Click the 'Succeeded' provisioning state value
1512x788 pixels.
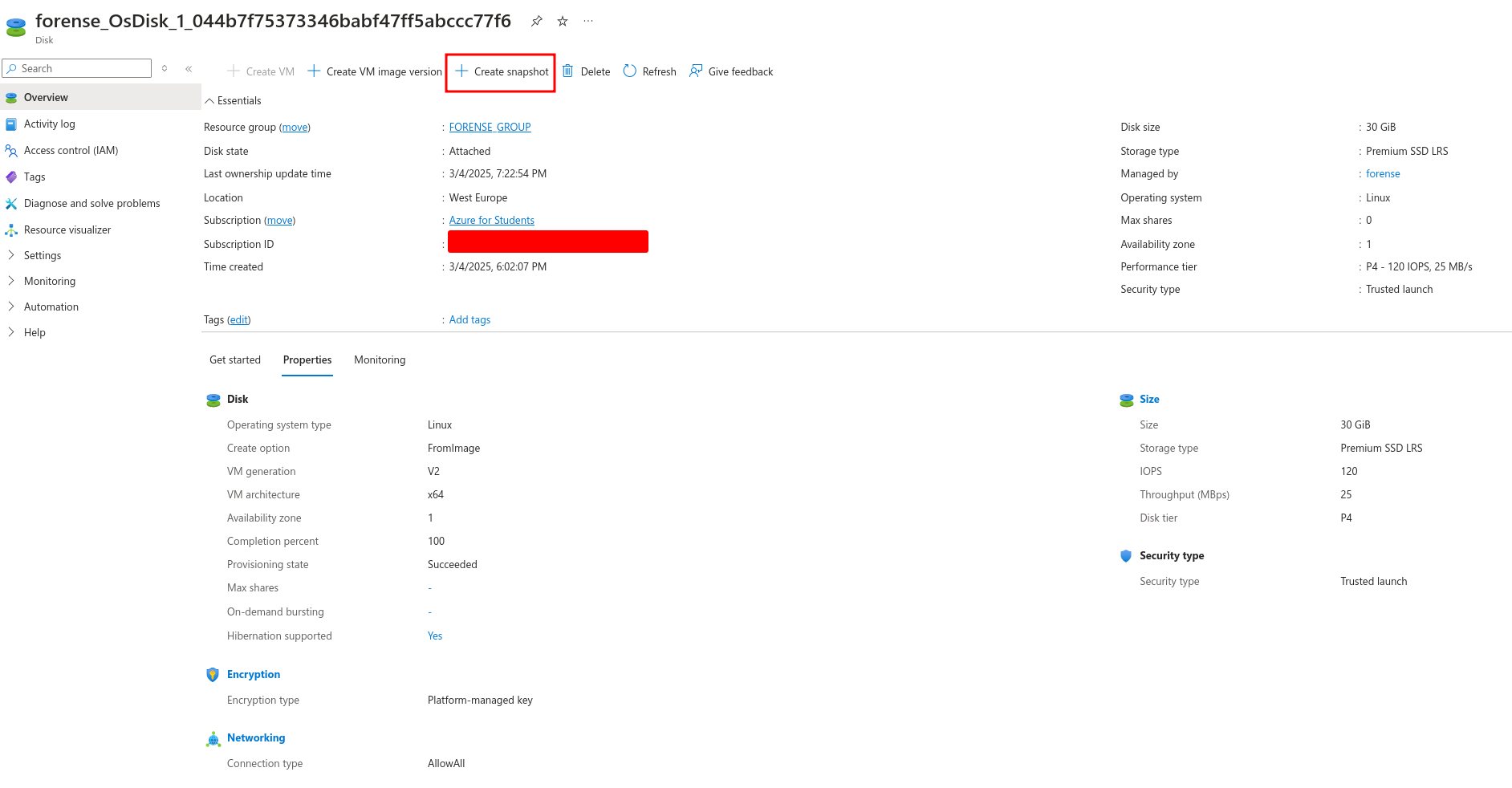point(452,564)
